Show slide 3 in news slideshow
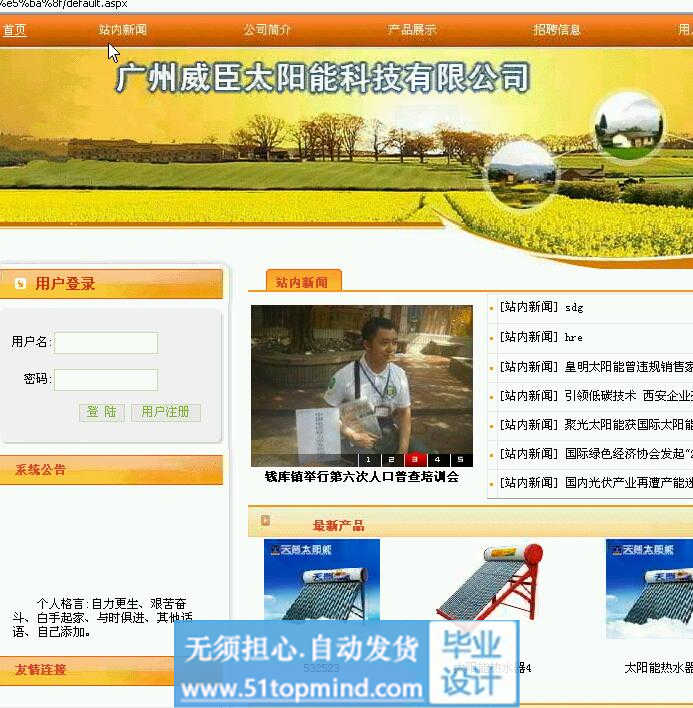The image size is (693, 708). [x=415, y=460]
